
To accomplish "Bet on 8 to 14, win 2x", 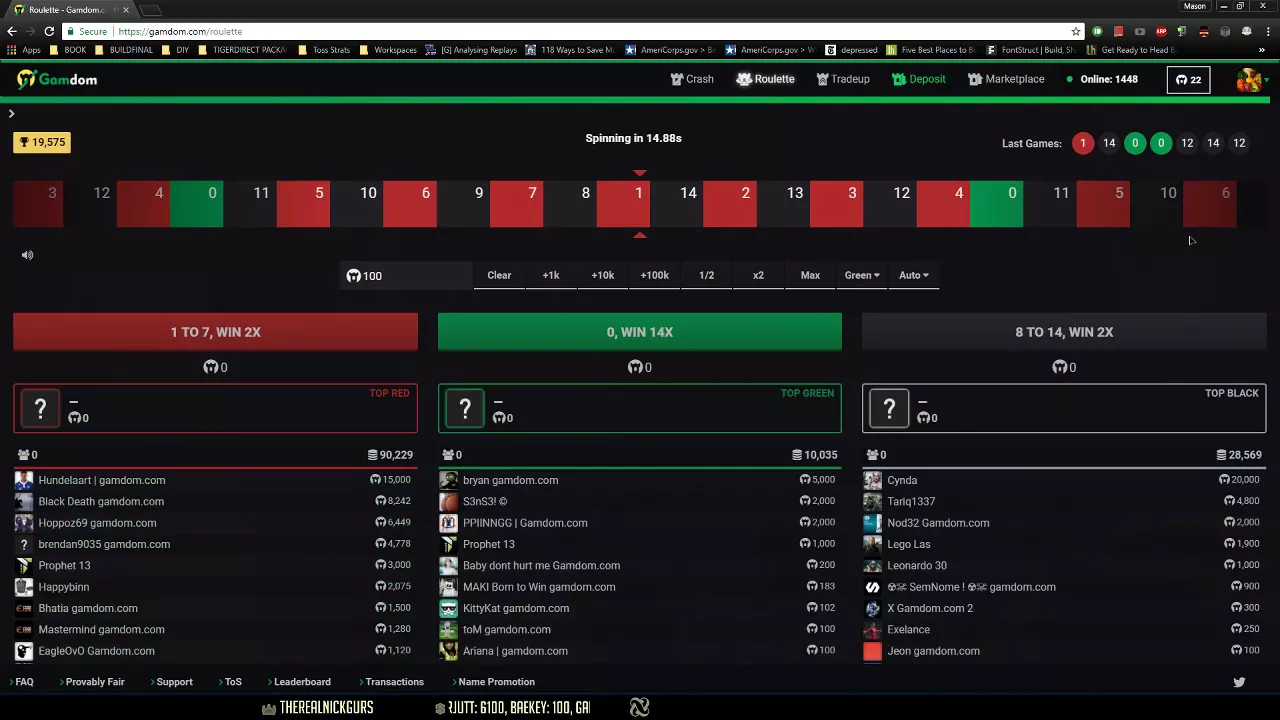I will pos(1064,332).
